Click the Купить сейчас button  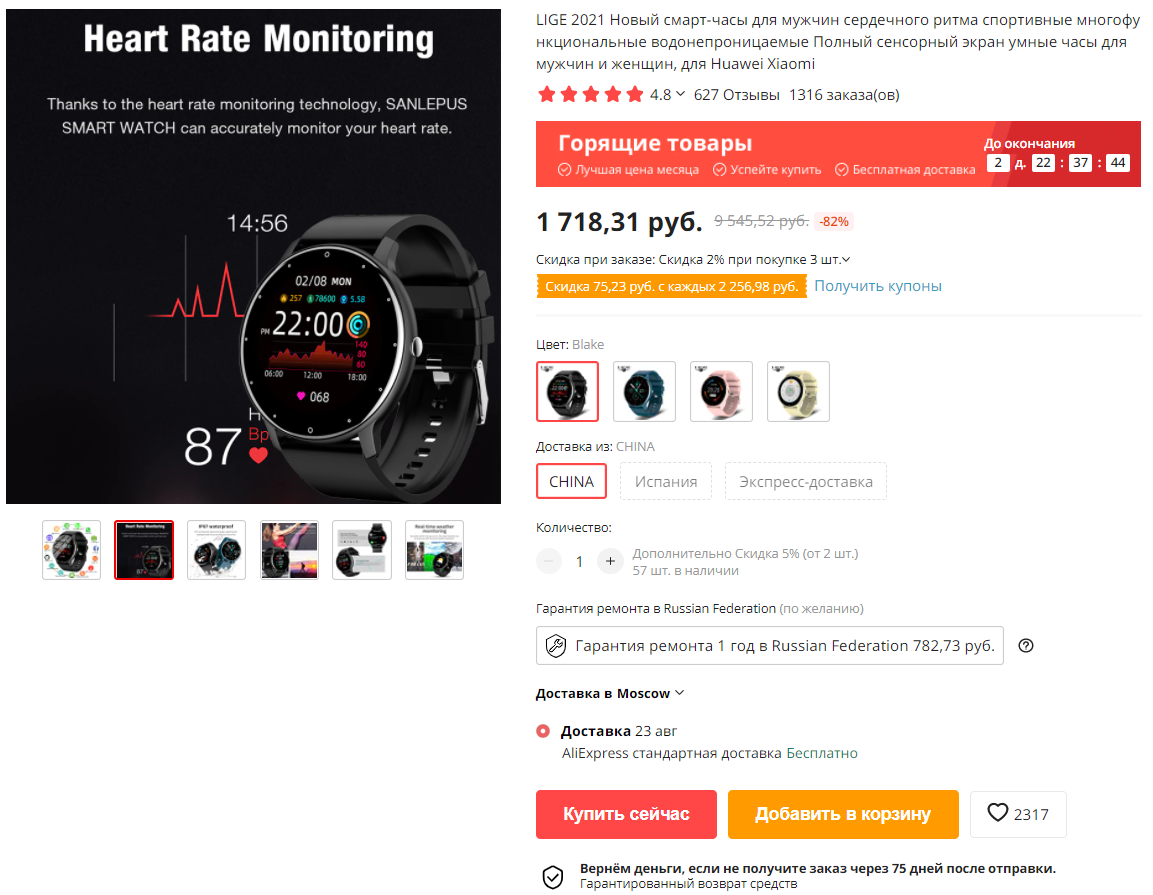tap(627, 814)
